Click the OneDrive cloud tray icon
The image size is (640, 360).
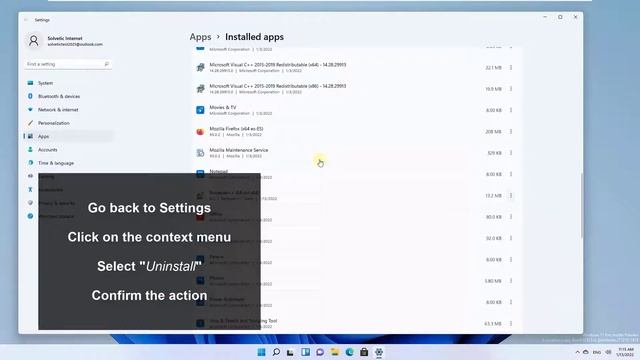[x=586, y=352]
